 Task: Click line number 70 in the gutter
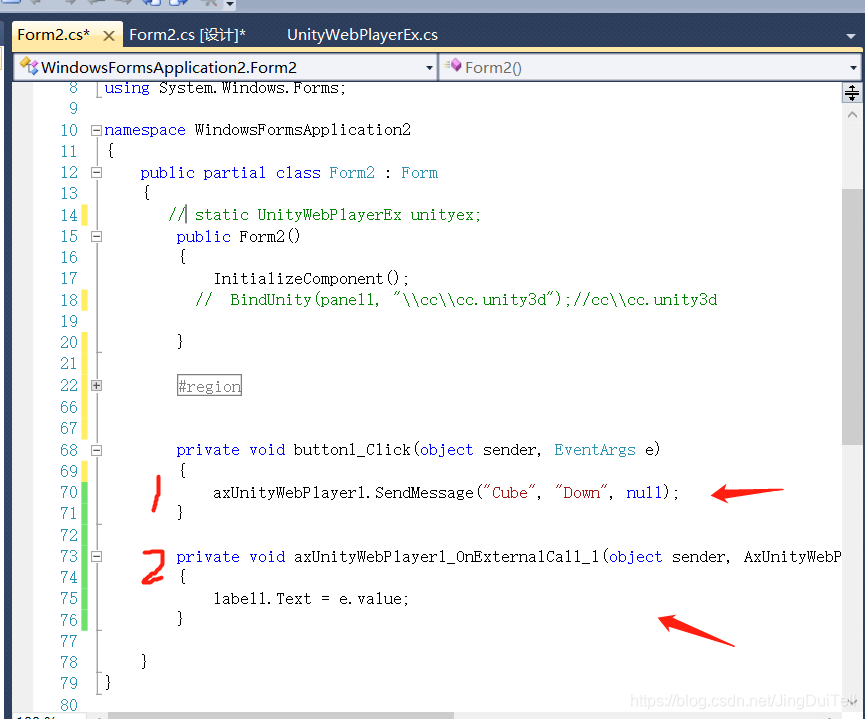pyautogui.click(x=69, y=492)
